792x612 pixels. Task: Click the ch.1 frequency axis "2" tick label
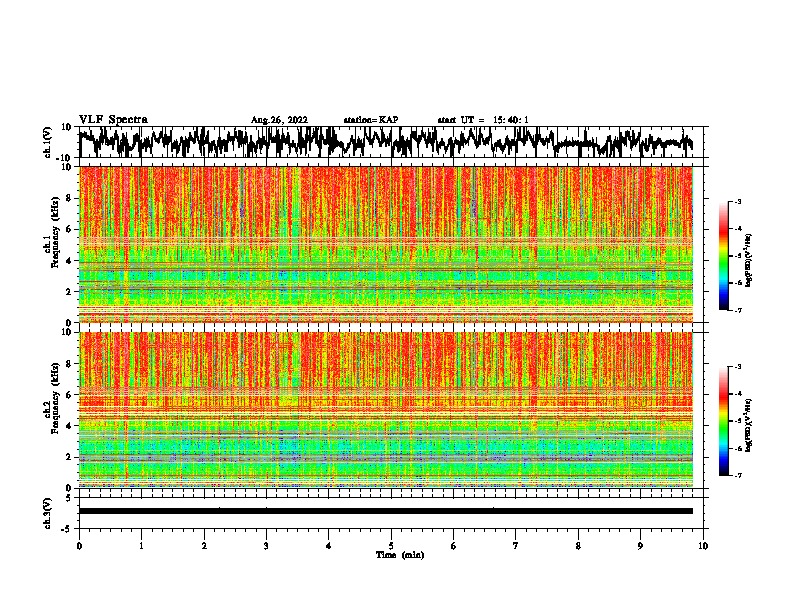pyautogui.click(x=70, y=291)
